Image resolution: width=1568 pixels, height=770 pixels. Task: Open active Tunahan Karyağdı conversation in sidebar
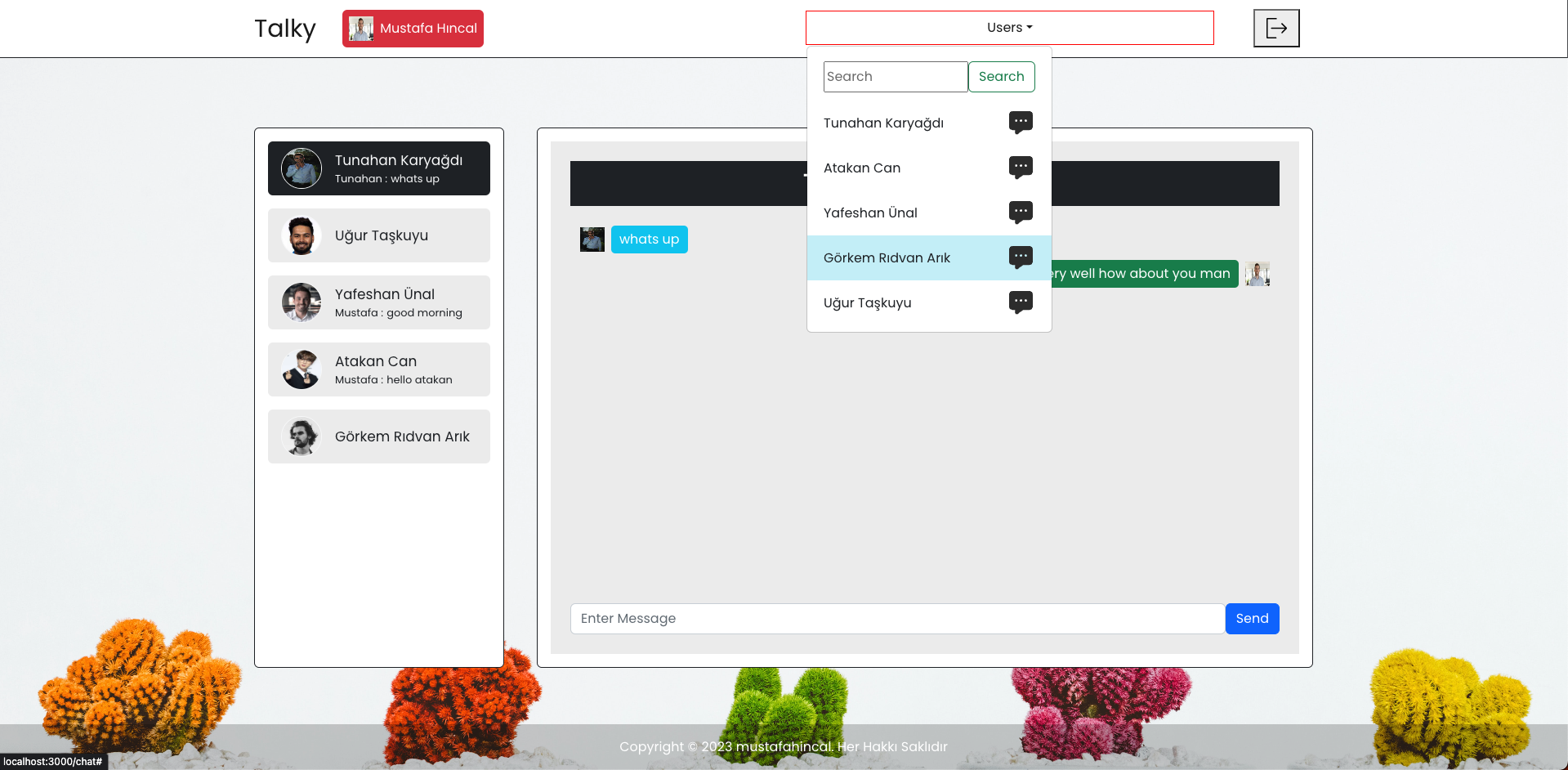click(379, 168)
